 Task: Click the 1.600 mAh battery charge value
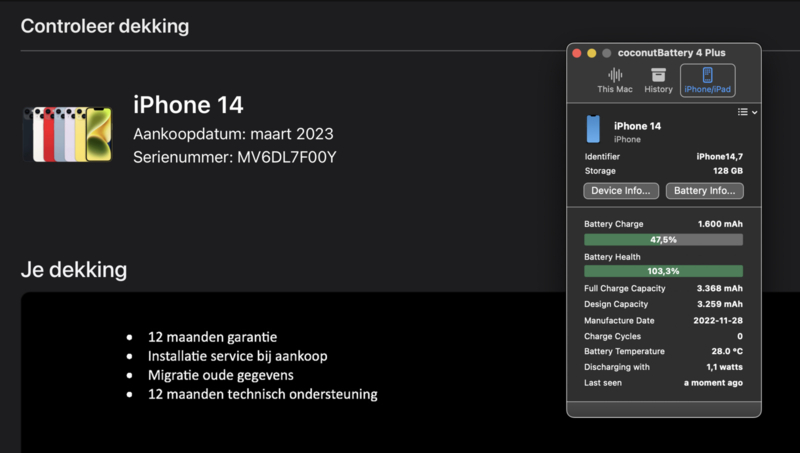(720, 224)
